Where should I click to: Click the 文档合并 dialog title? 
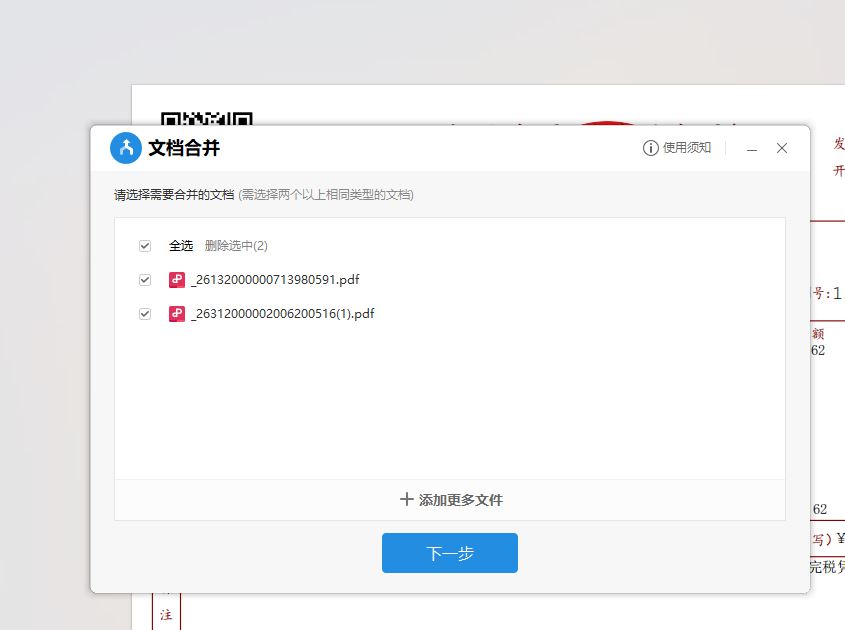182,148
